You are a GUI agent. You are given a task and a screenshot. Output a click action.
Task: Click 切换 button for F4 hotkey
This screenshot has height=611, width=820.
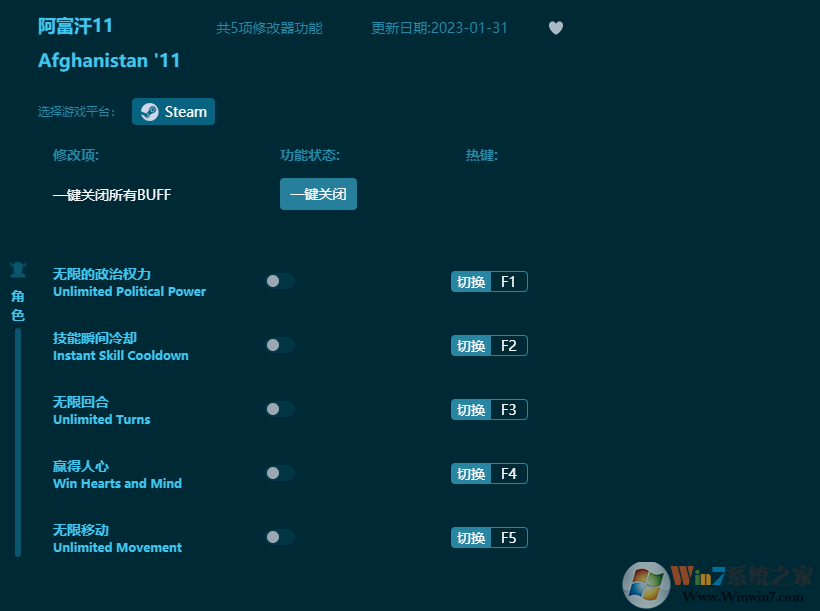(471, 474)
